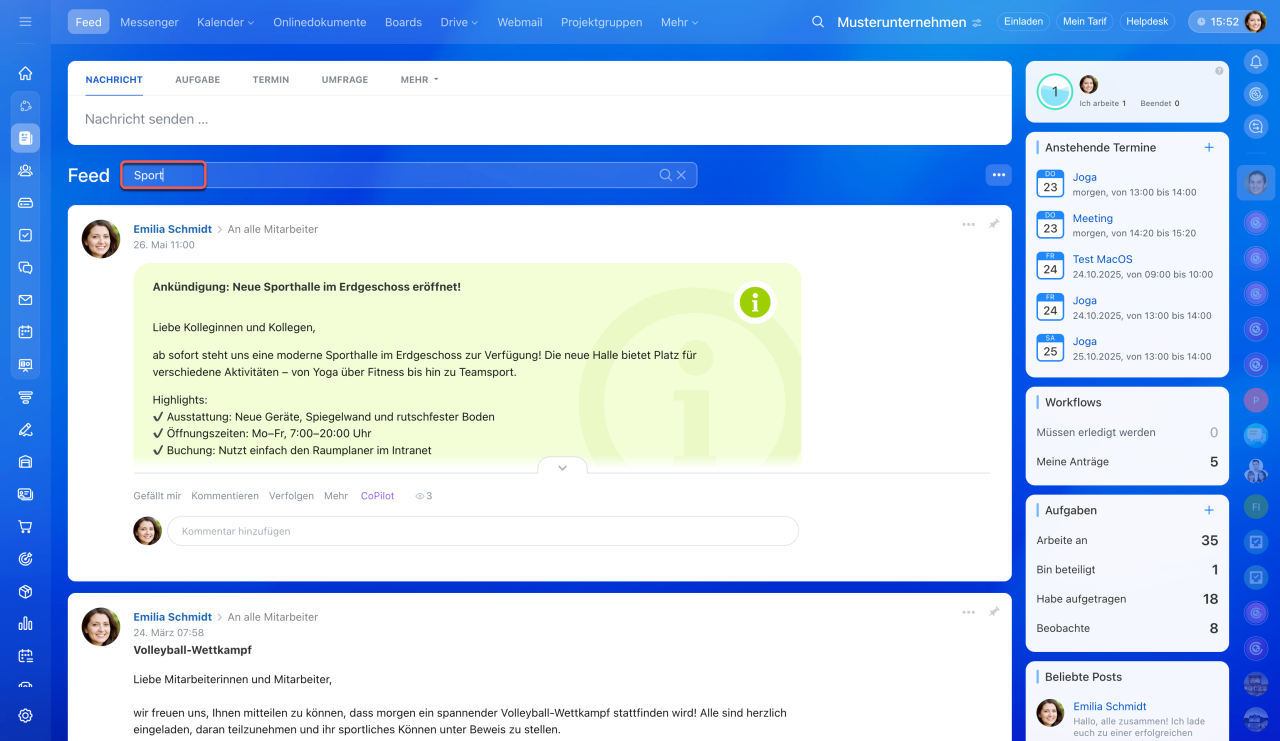The width and height of the screenshot is (1280, 741).
Task: Click the Einladen button
Action: point(1023,22)
